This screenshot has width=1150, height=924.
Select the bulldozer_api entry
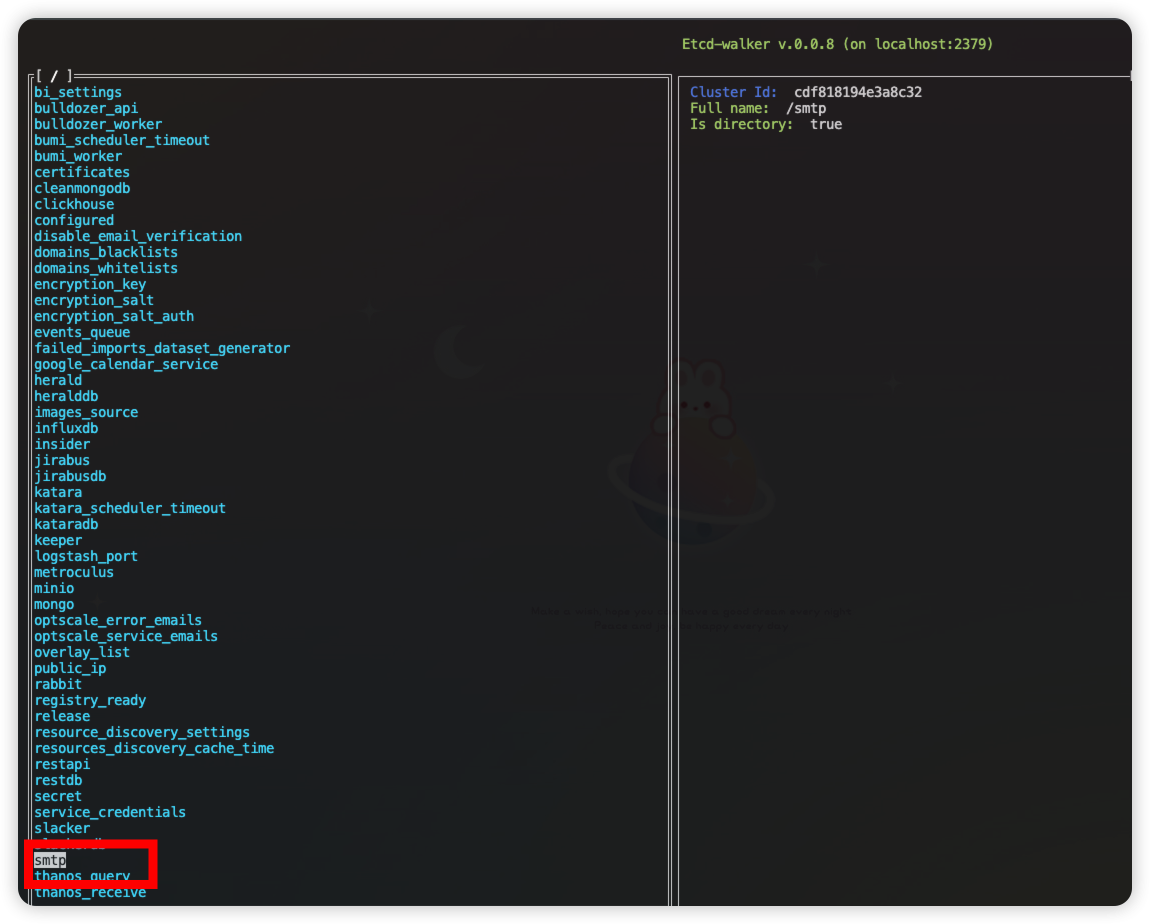[86, 109]
